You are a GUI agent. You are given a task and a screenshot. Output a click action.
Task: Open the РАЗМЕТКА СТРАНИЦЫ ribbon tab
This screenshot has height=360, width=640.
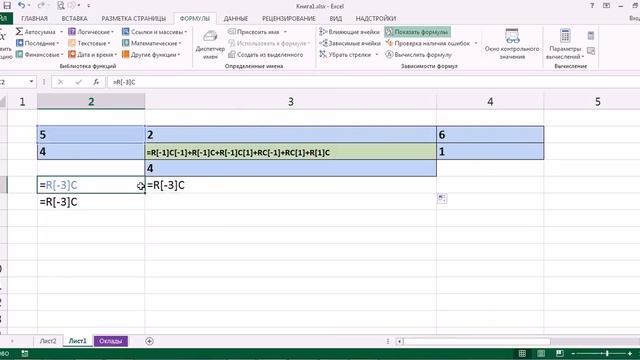pyautogui.click(x=133, y=18)
